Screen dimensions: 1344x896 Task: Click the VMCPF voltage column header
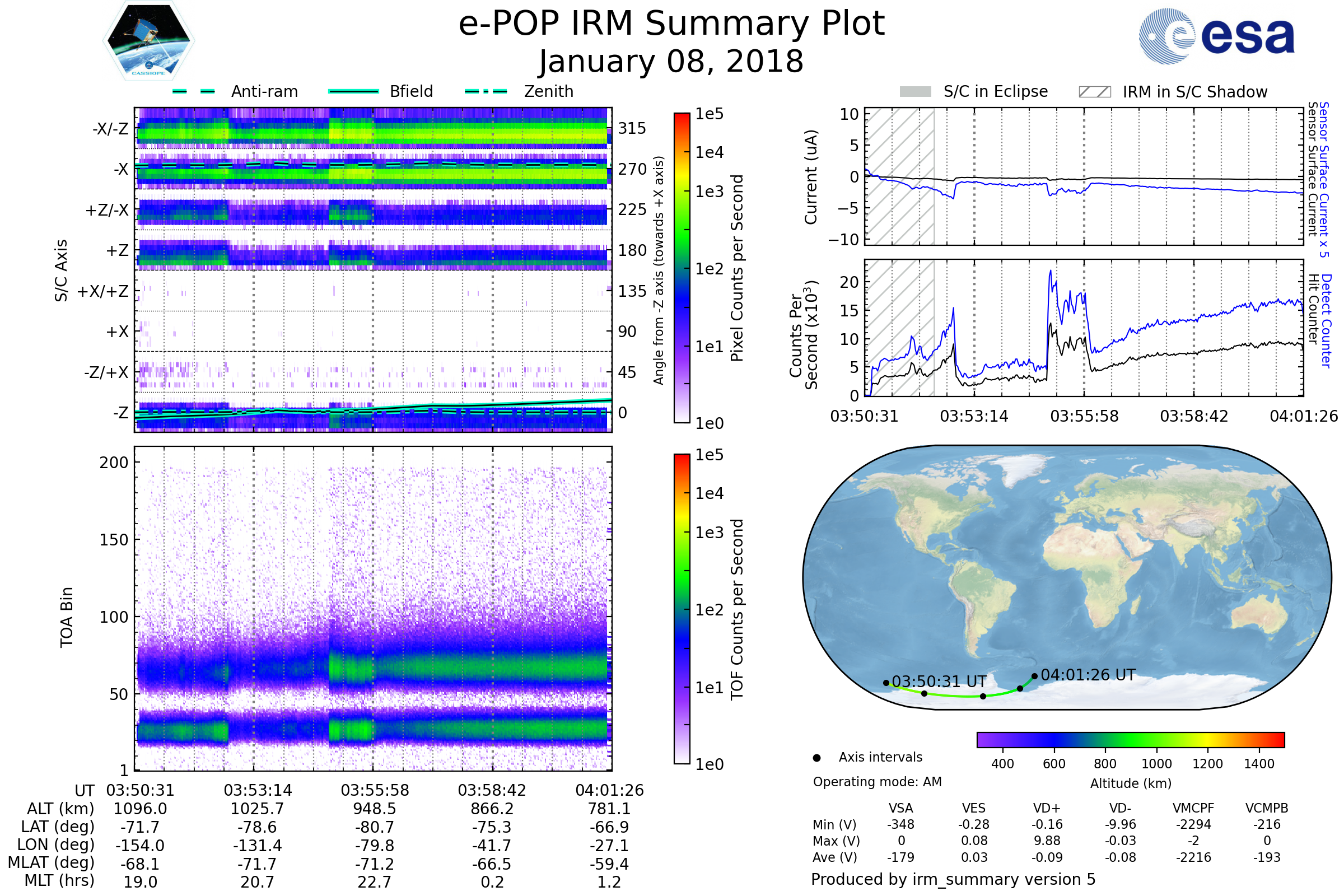pyautogui.click(x=1193, y=808)
